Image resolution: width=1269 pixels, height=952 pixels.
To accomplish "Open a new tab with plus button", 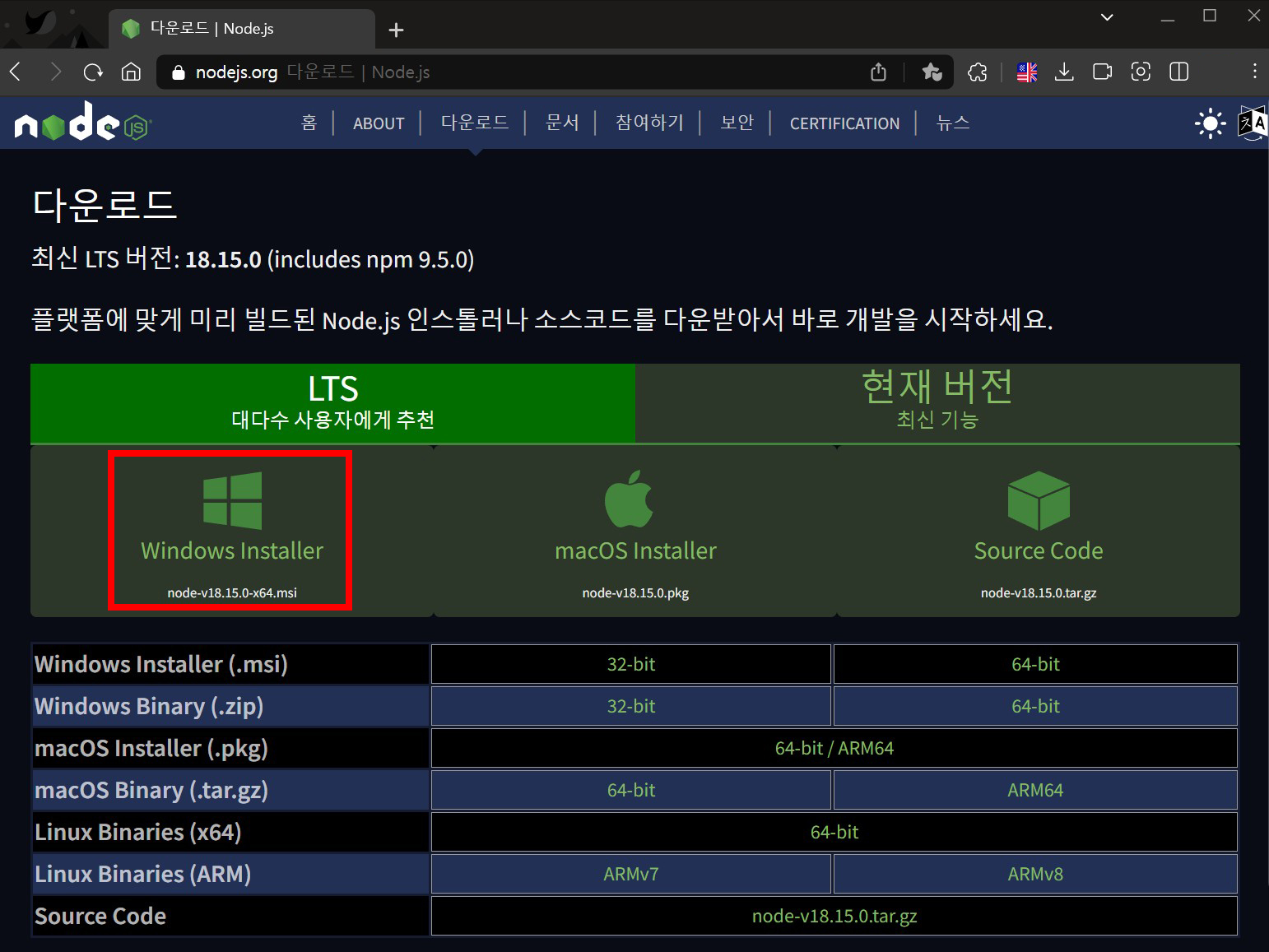I will coord(396,30).
